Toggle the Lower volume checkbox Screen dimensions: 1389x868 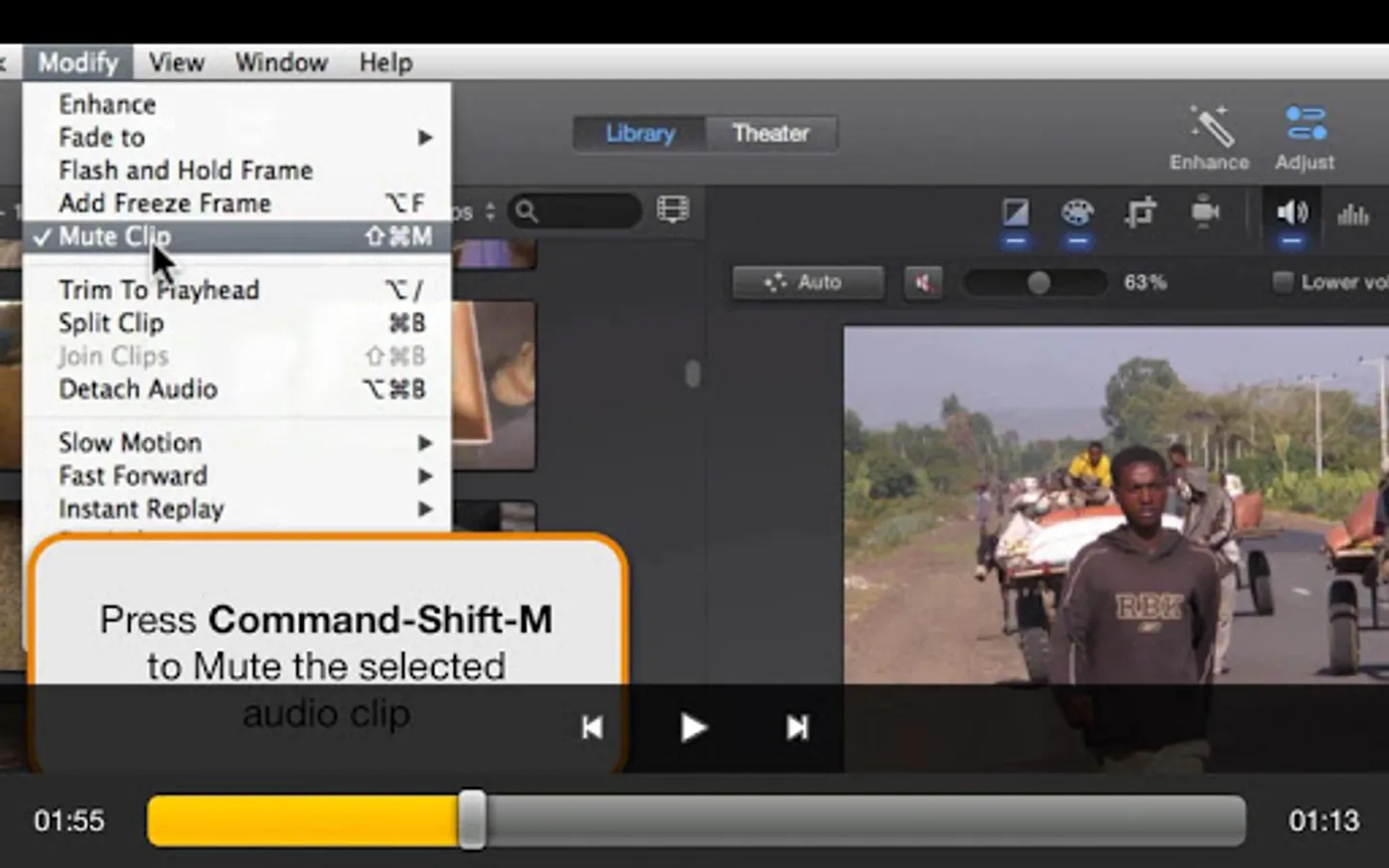click(x=1283, y=283)
